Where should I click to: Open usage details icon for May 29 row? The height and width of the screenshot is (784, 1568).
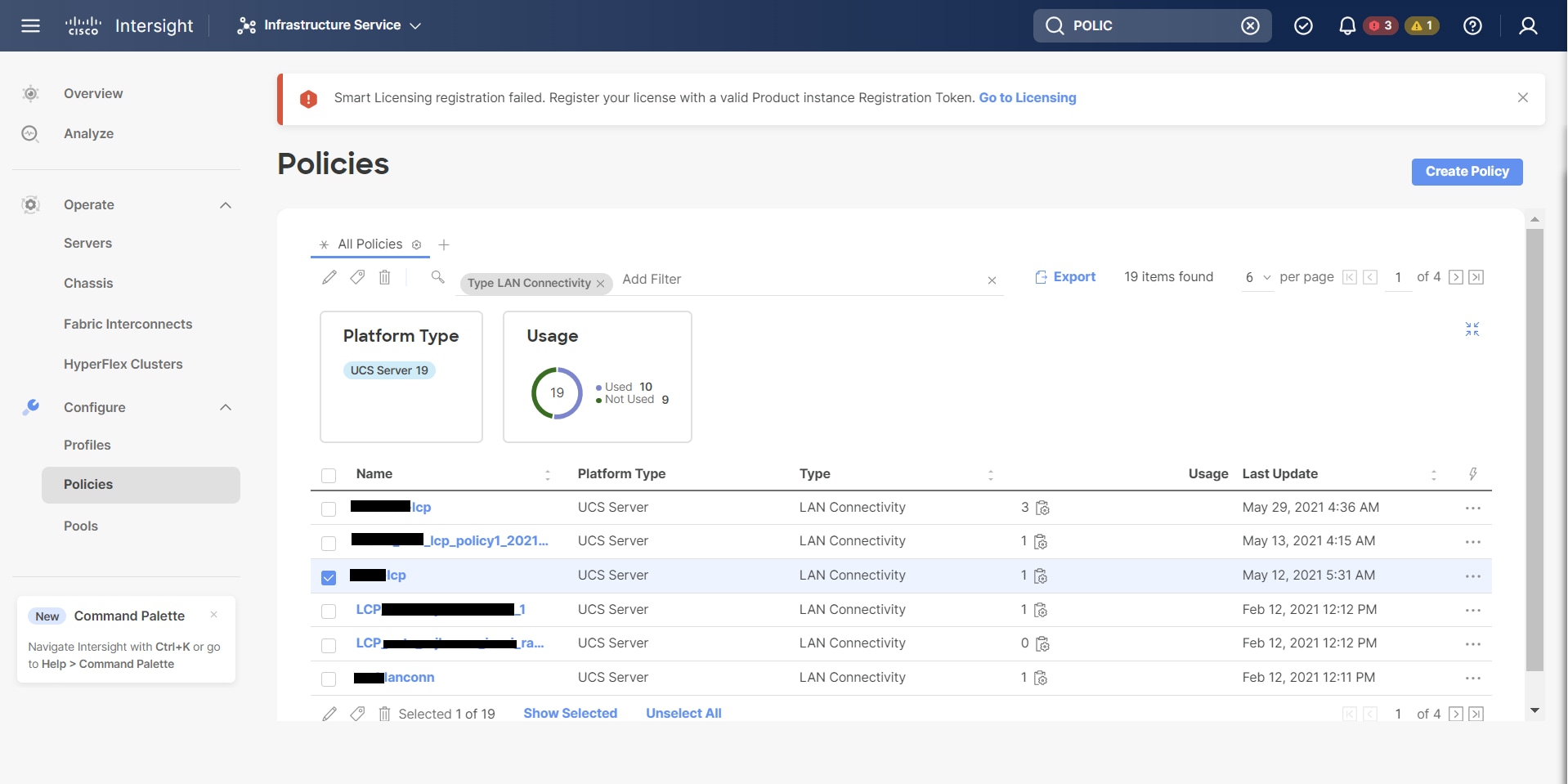(x=1042, y=508)
